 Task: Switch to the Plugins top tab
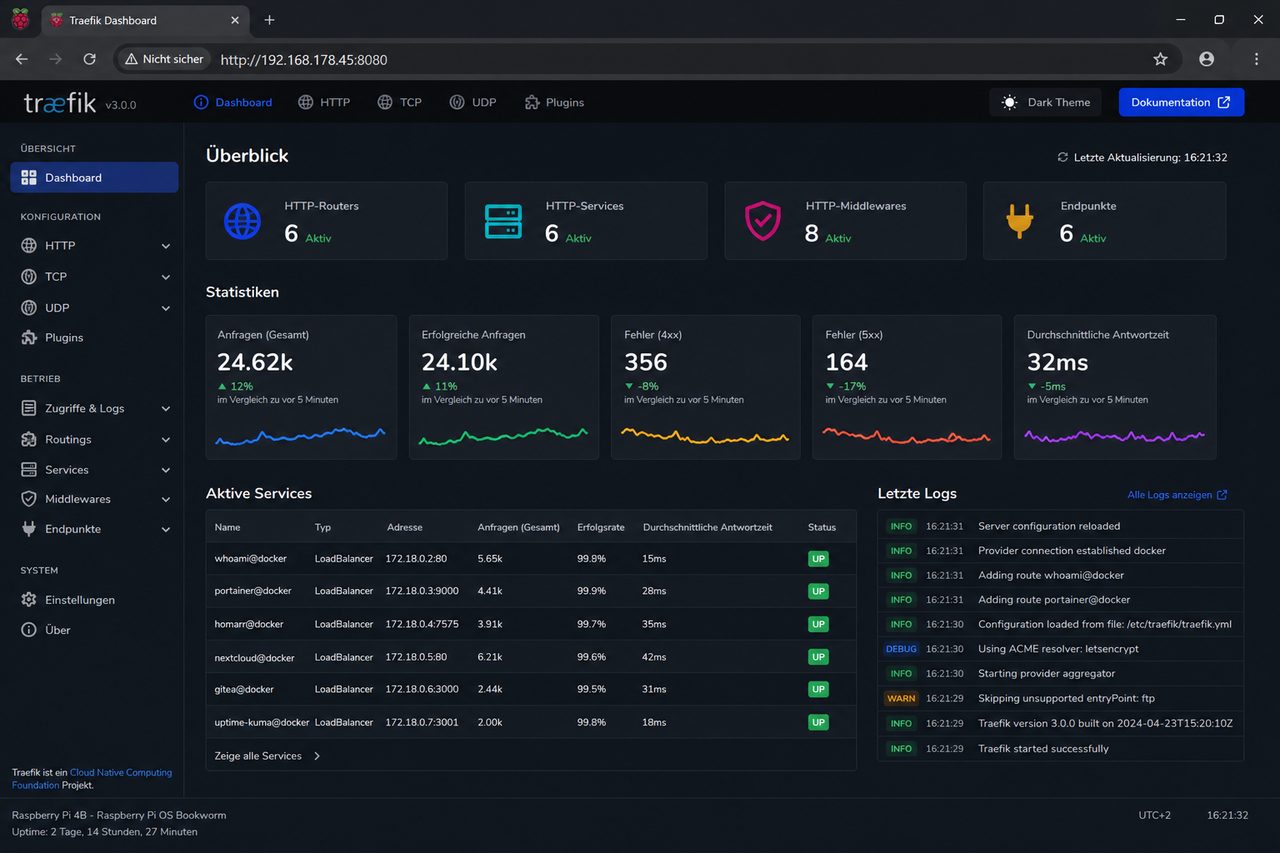click(x=553, y=102)
